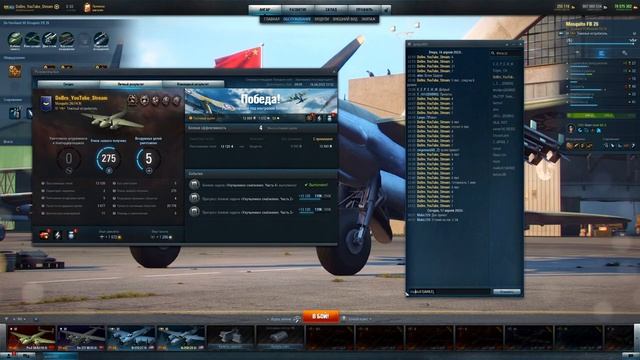The image size is (640, 360).
Task: Click the barrel container tile in carousel
Action: [x=280, y=338]
